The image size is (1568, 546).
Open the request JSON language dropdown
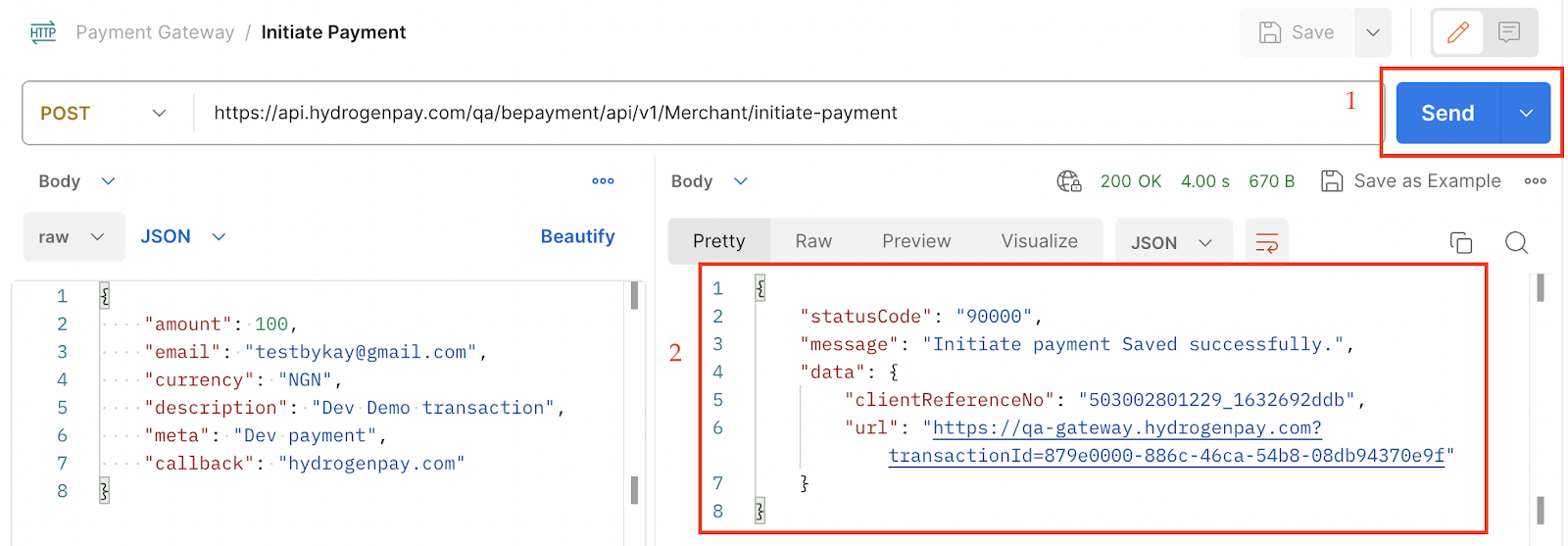[x=183, y=236]
